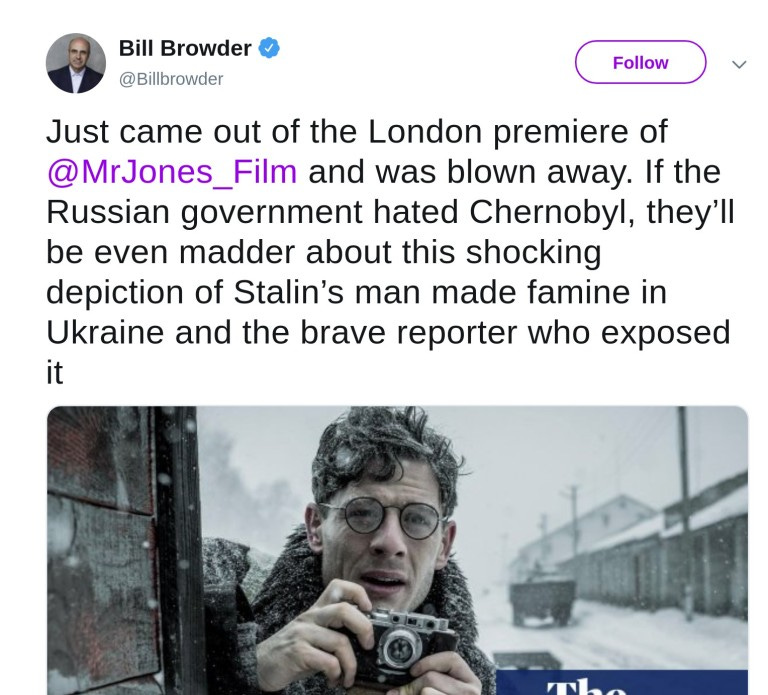This screenshot has height=695, width=768.
Task: Open Bill Browder's profile picture
Action: coord(76,63)
